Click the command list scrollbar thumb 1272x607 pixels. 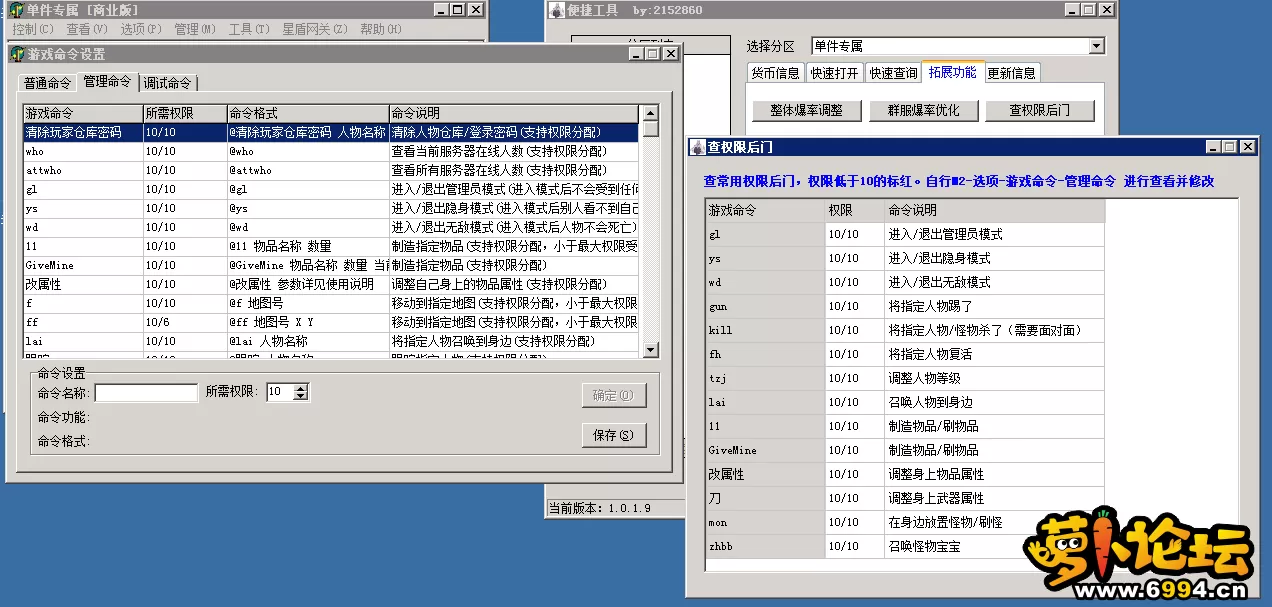pyautogui.click(x=650, y=129)
